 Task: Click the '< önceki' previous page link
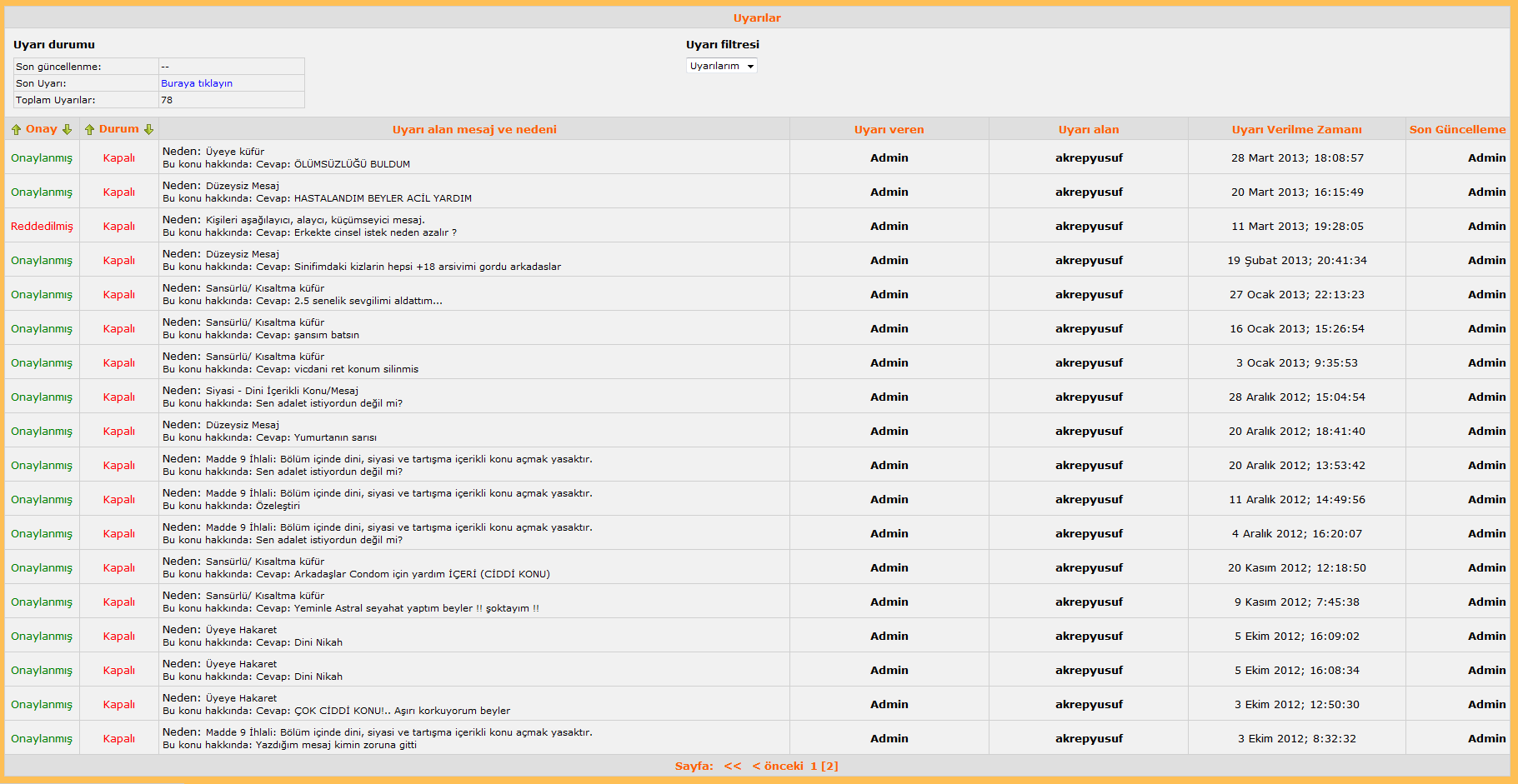point(778,766)
